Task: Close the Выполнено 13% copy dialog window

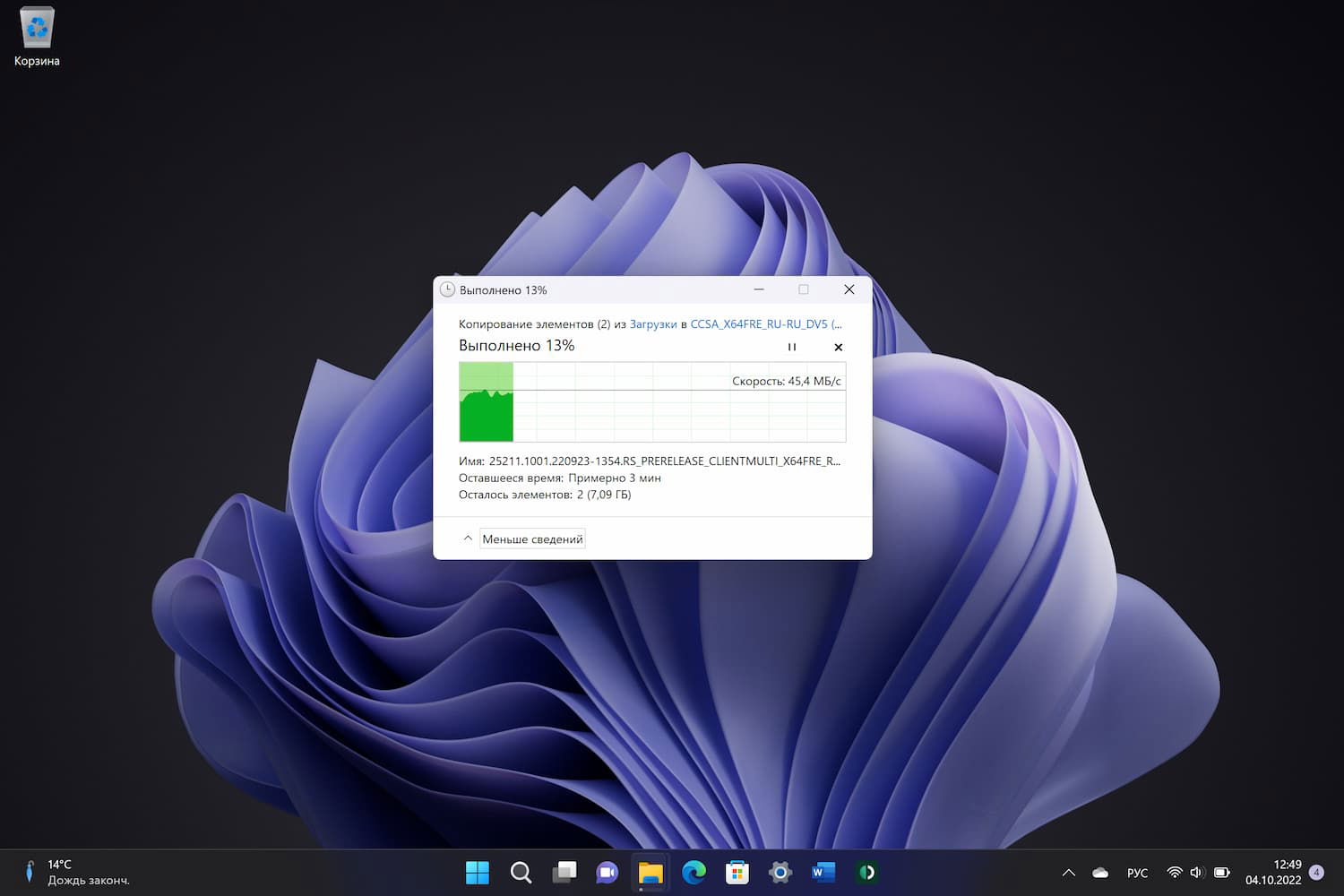Action: click(x=849, y=289)
